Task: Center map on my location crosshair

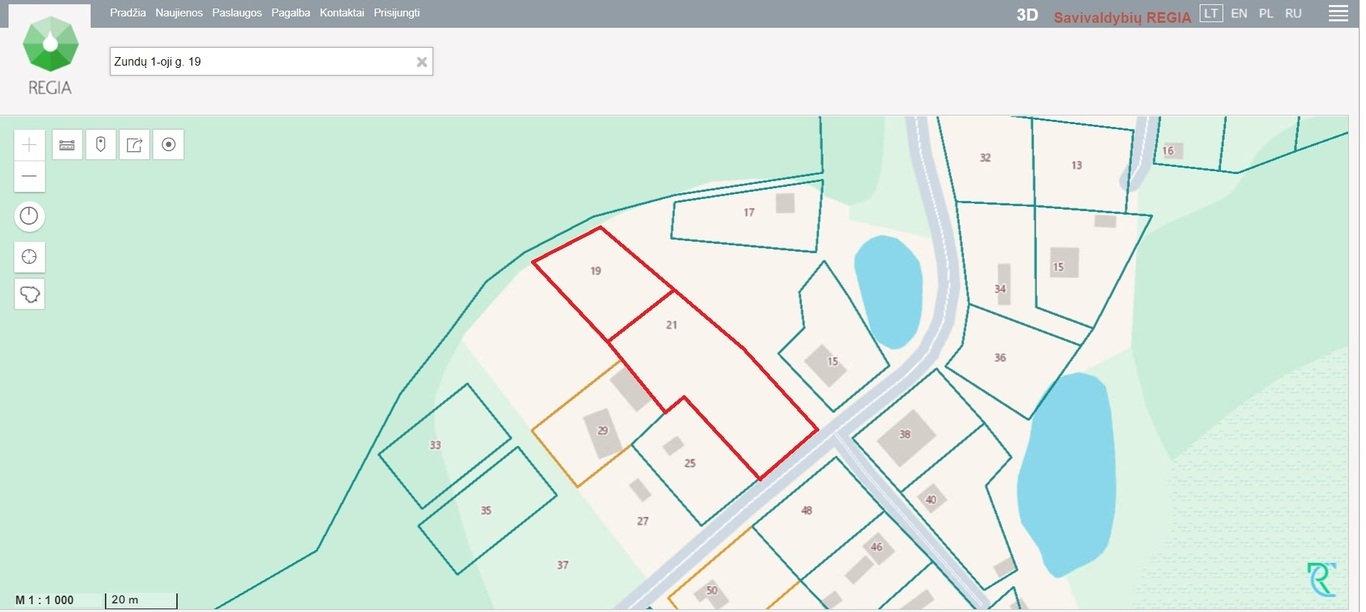Action: (29, 257)
